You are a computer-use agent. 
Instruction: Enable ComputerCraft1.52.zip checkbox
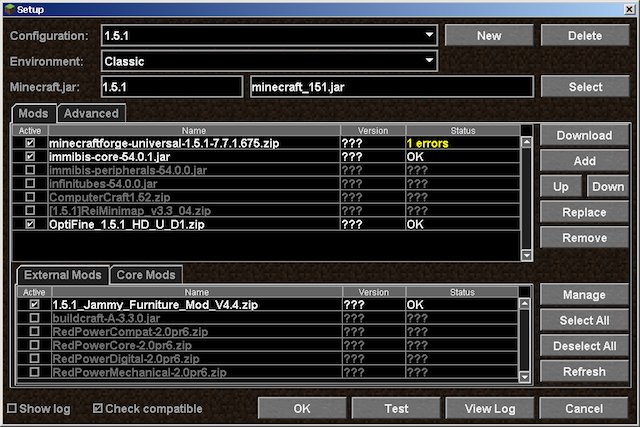tap(30, 197)
